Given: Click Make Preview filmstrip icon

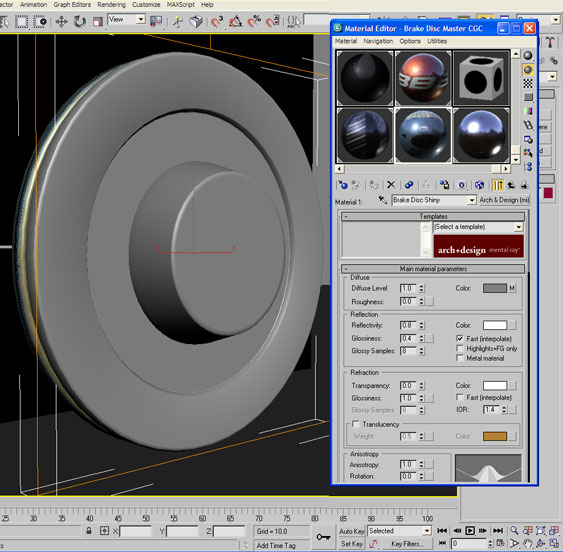Looking at the screenshot, I should pos(528,125).
